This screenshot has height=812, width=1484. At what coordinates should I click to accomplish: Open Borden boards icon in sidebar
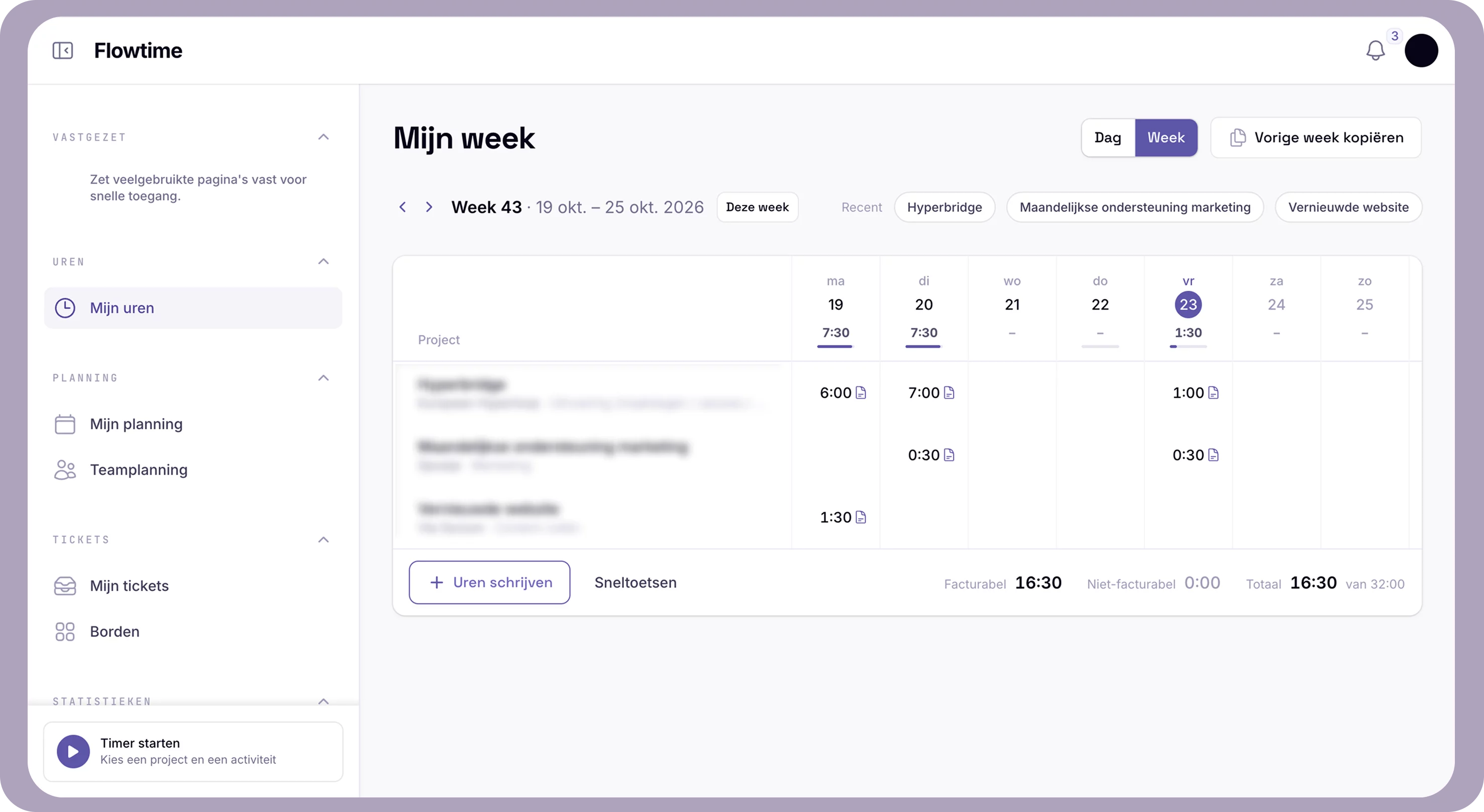65,632
